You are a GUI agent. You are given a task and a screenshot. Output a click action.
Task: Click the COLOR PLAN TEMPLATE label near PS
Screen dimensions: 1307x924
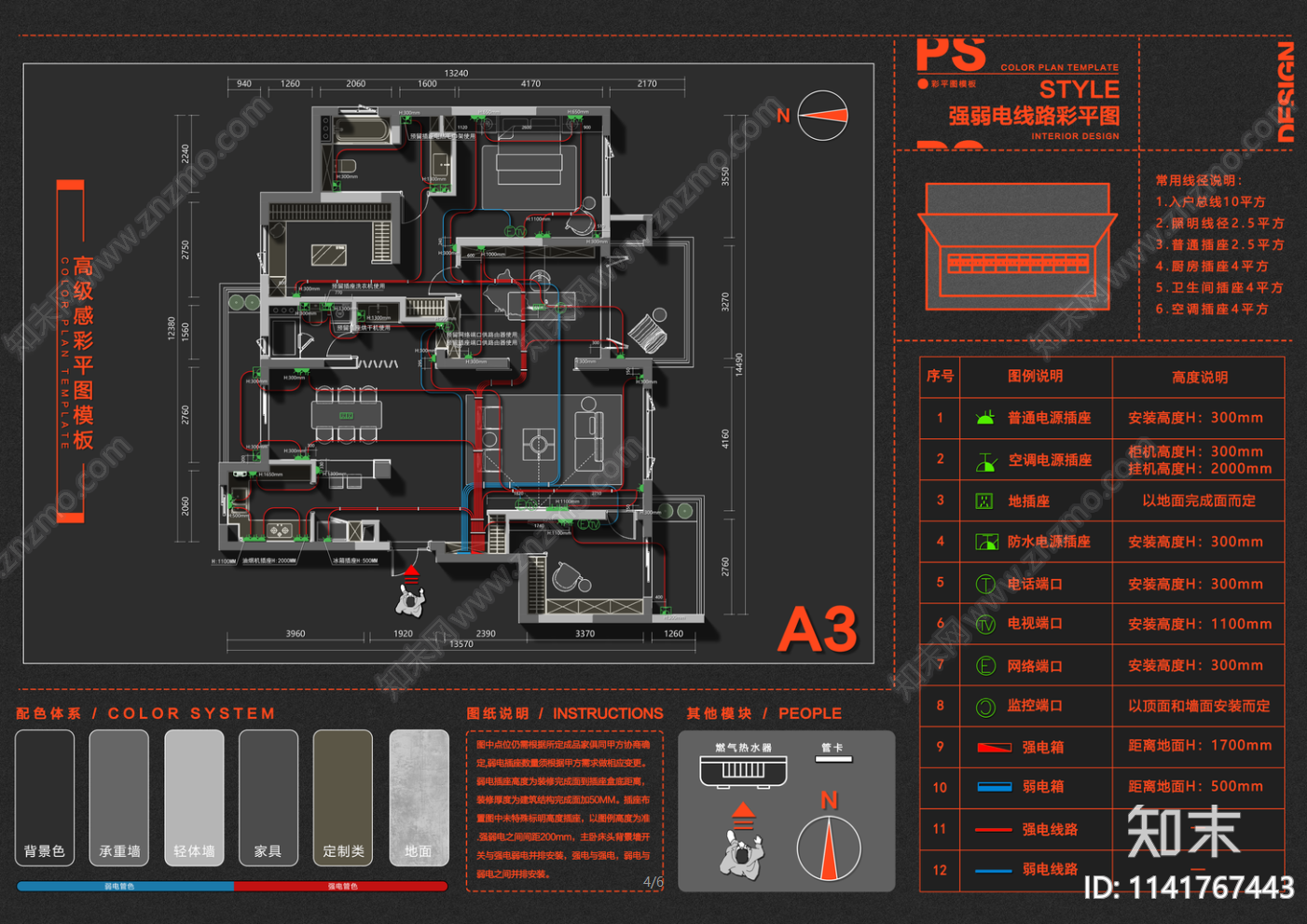1060,68
